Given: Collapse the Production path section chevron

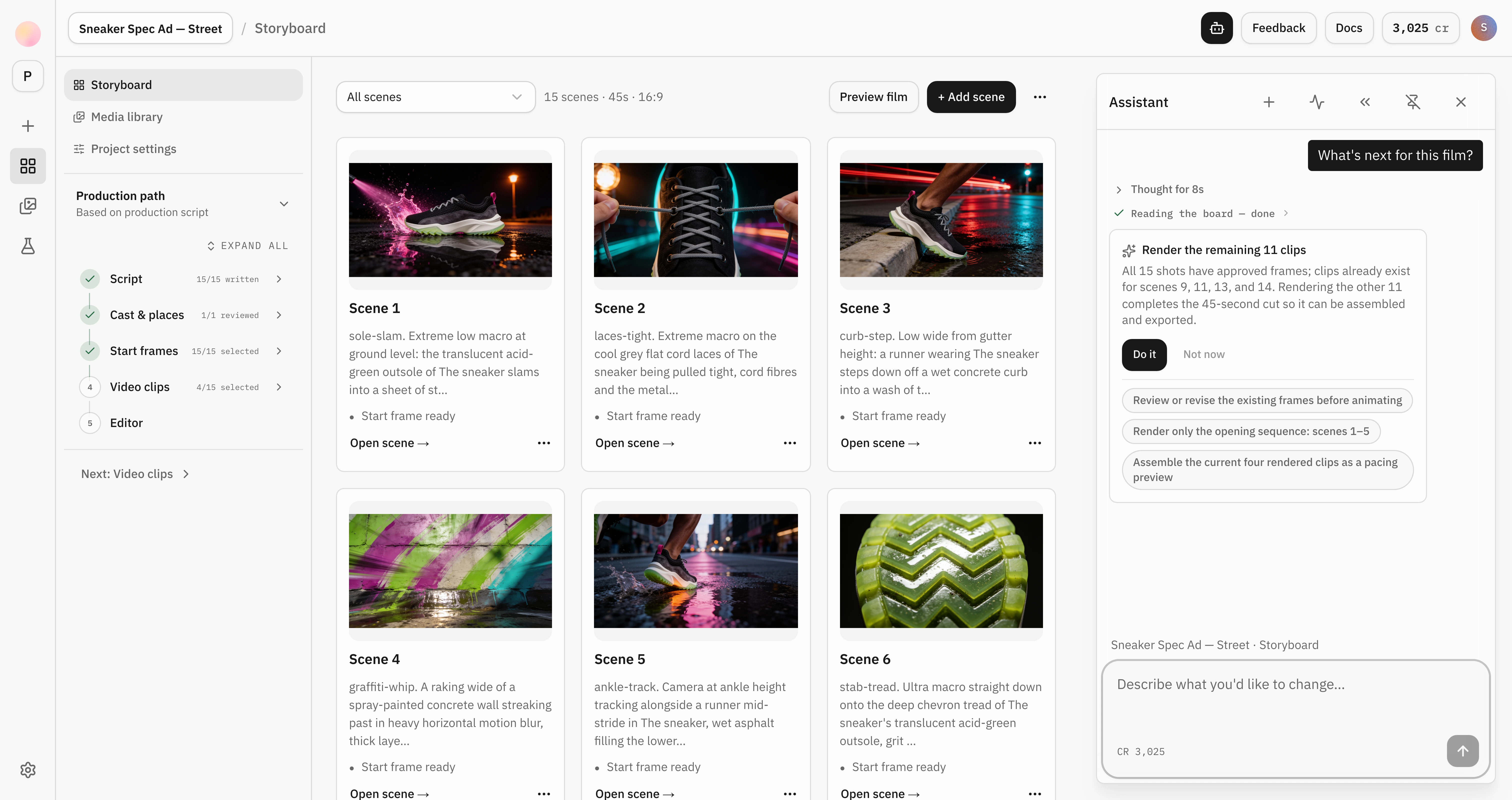Looking at the screenshot, I should [284, 204].
